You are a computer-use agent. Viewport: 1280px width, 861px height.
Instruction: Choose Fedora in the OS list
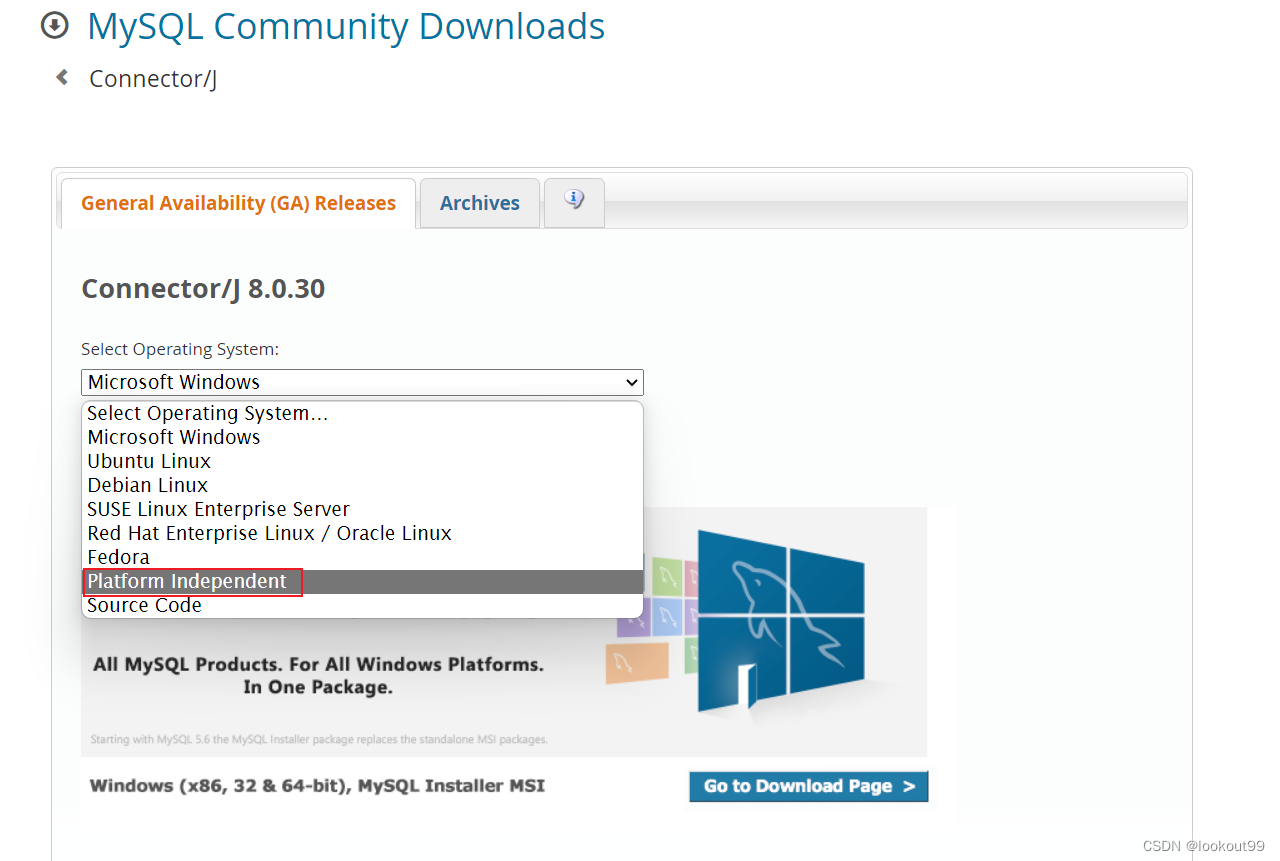(362, 557)
